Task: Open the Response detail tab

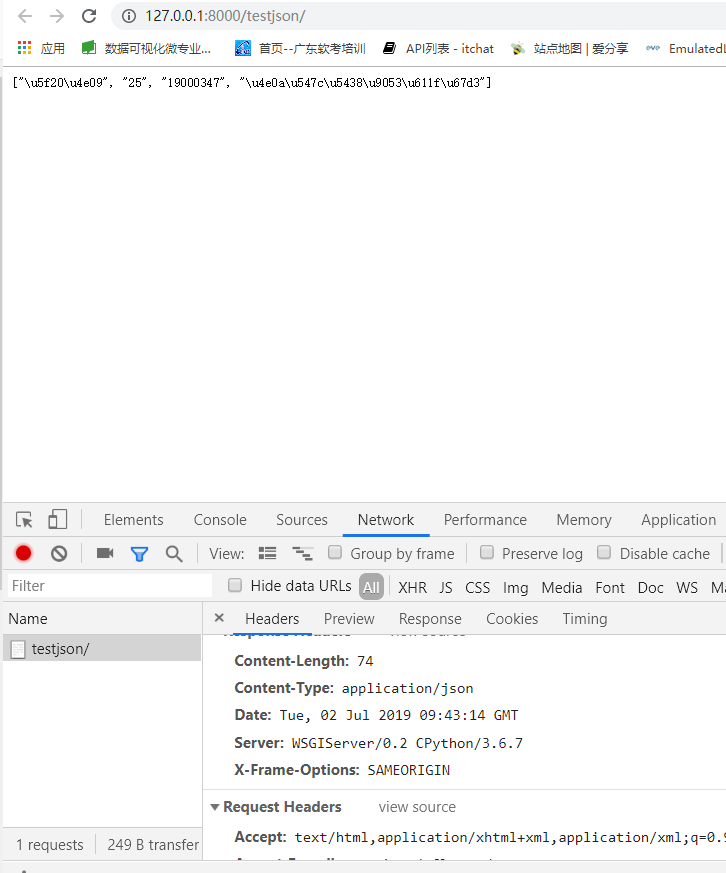Action: click(x=430, y=619)
